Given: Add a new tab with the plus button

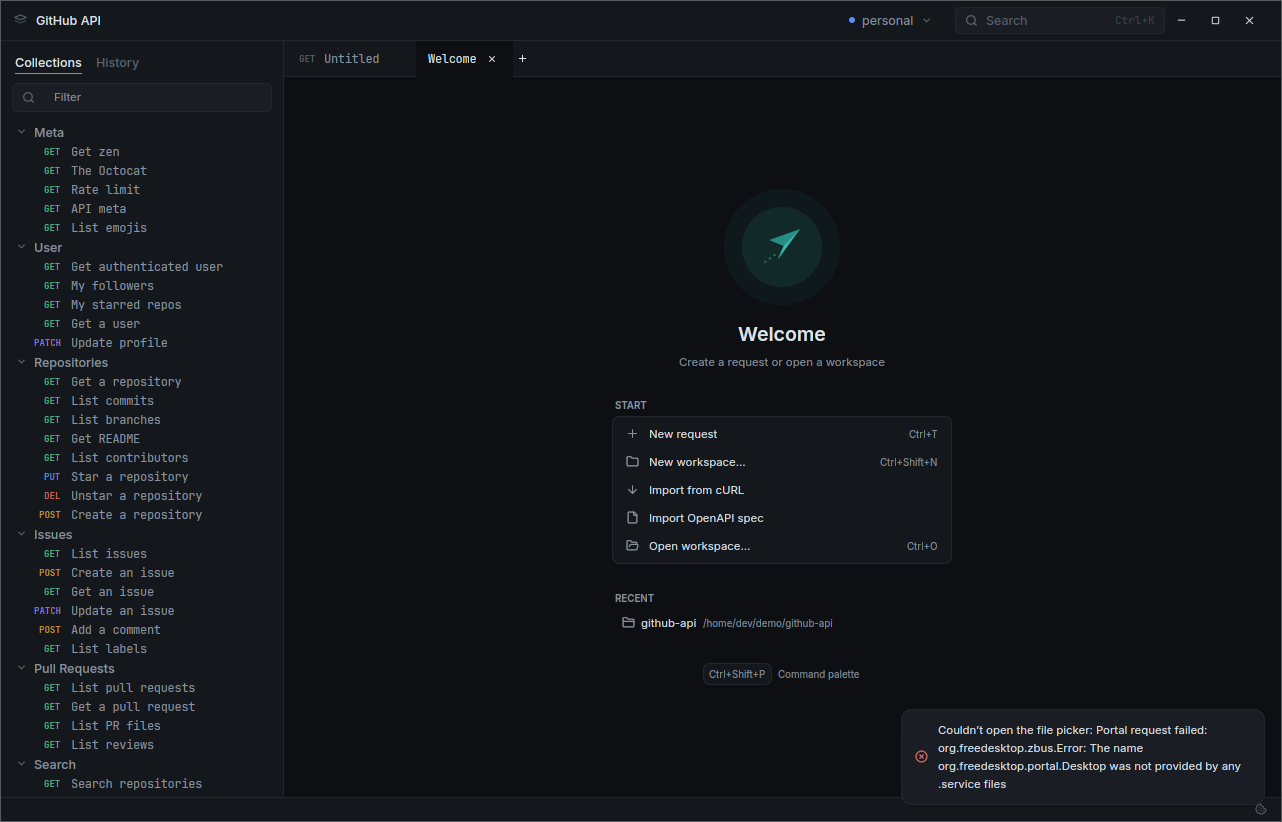Looking at the screenshot, I should pyautogui.click(x=522, y=59).
